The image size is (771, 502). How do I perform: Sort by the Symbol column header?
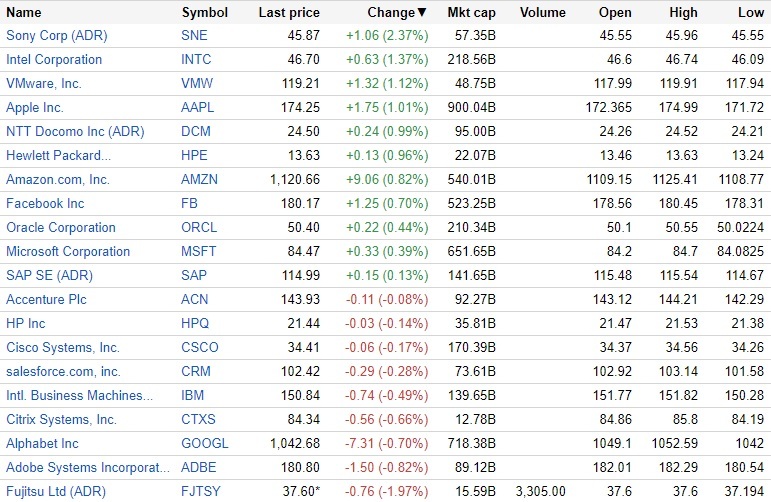[204, 13]
